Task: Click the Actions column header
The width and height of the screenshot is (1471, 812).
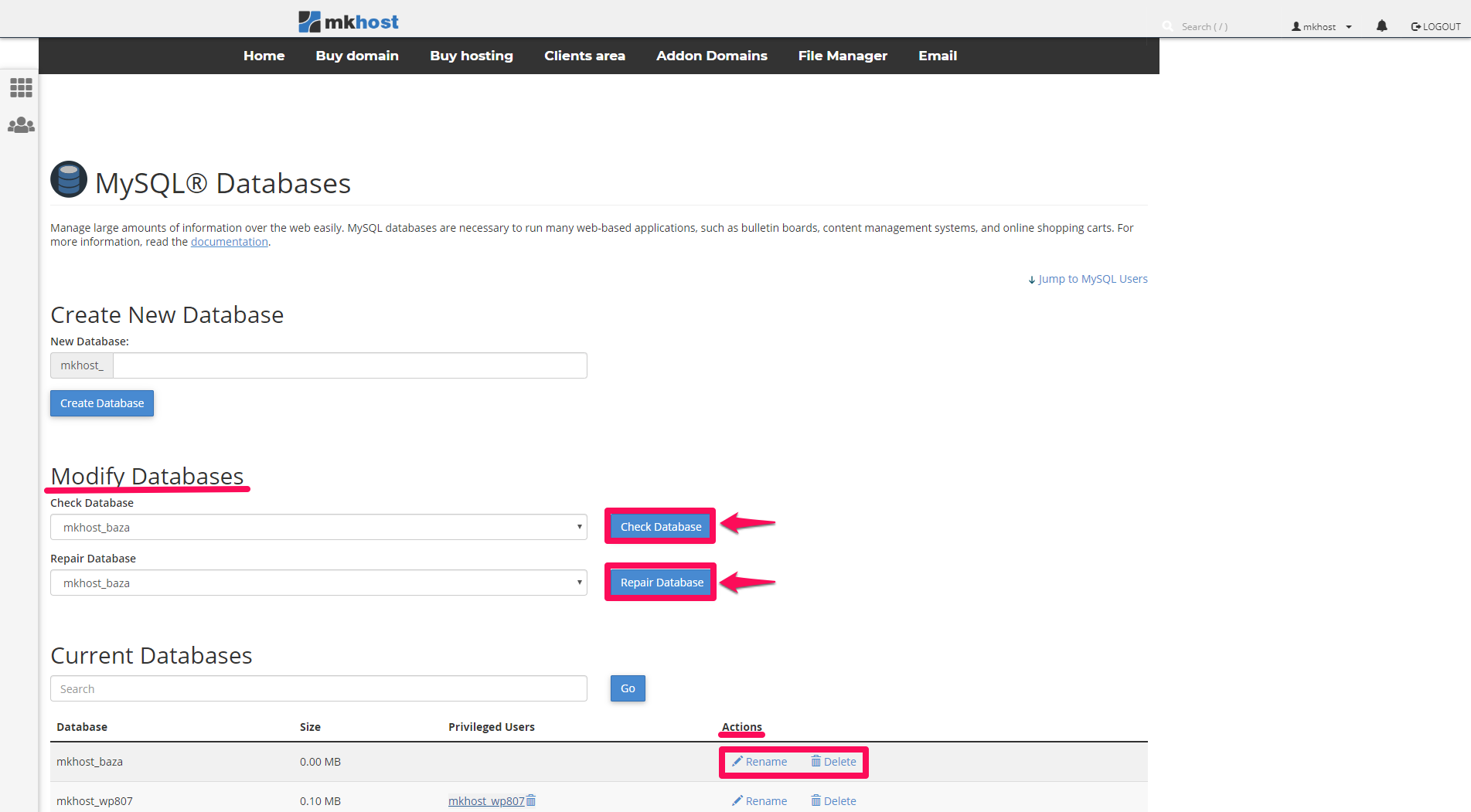Action: 742,727
